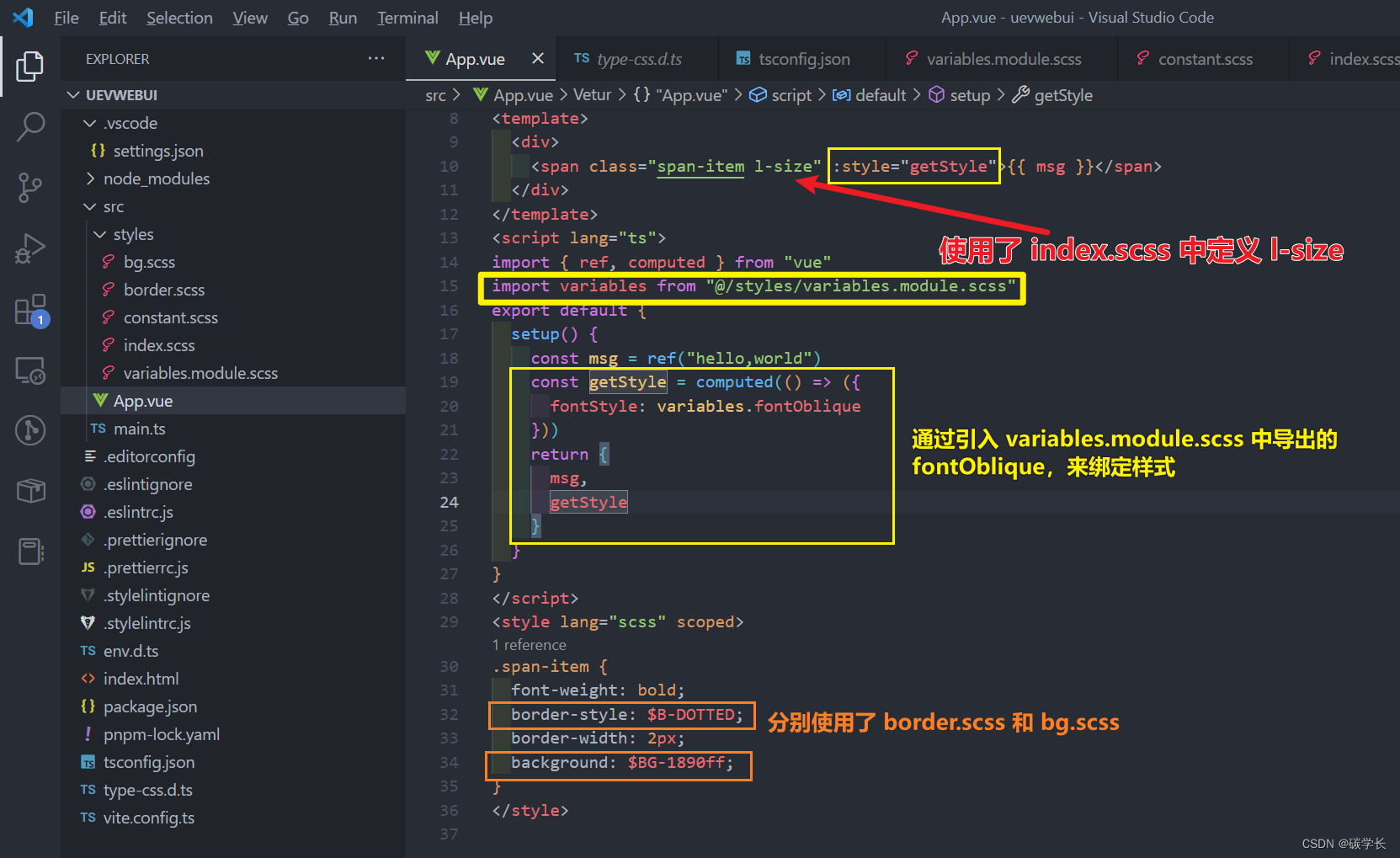
Task: Switch to the tsconfig.json tab
Action: coord(803,59)
